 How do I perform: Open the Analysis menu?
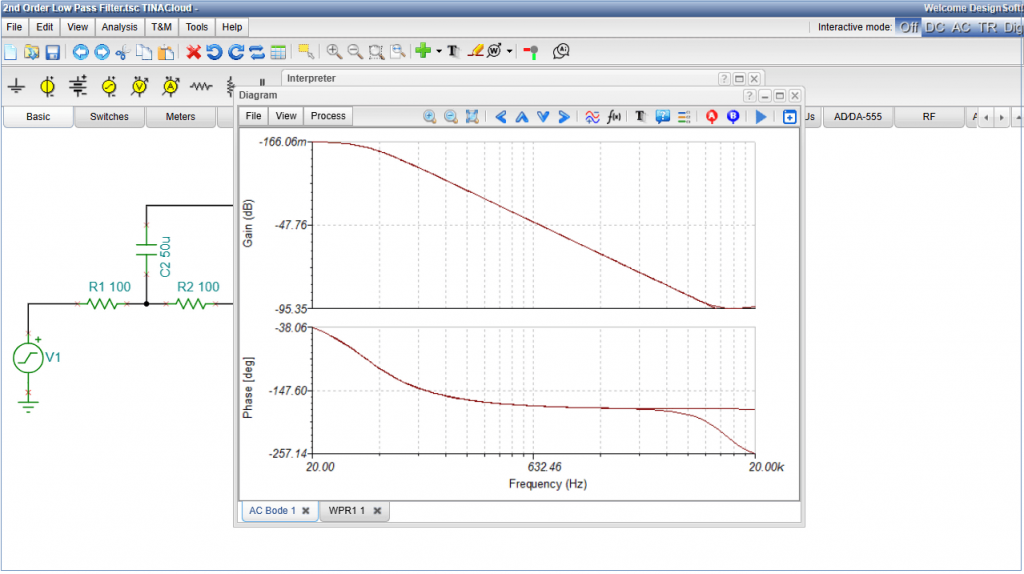coord(119,27)
